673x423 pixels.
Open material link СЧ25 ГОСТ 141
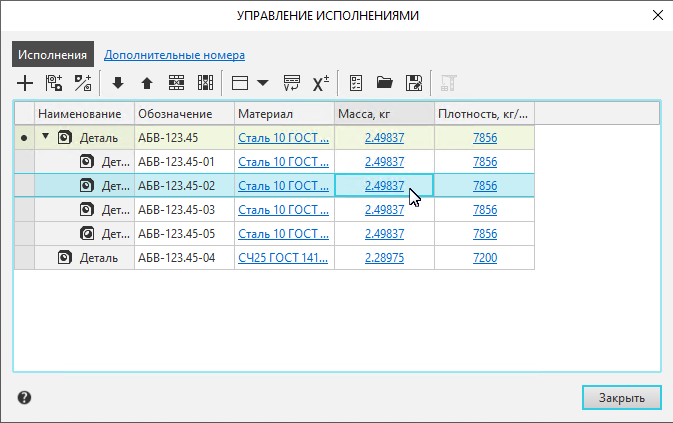283,257
